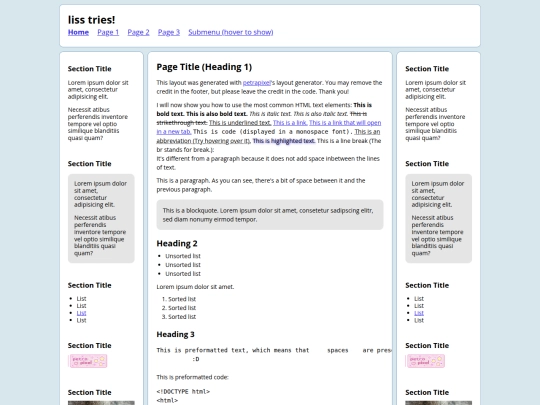Click the highlighted text 'This is highlighted text.'
This screenshot has height=405, width=540.
(283, 141)
